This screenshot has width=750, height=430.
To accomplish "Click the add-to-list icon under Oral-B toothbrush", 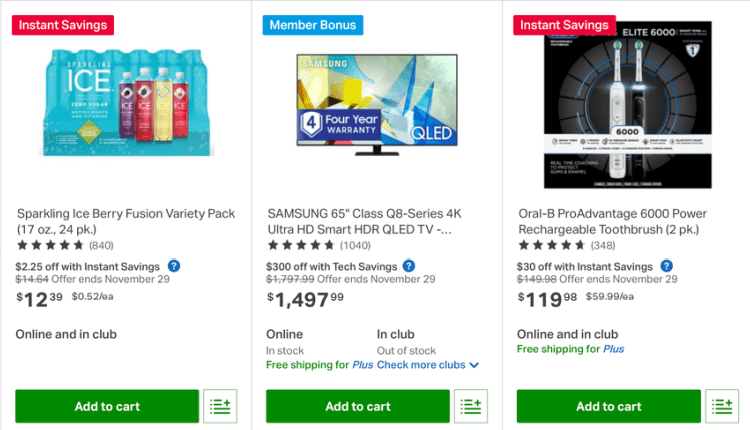I will coord(722,406).
